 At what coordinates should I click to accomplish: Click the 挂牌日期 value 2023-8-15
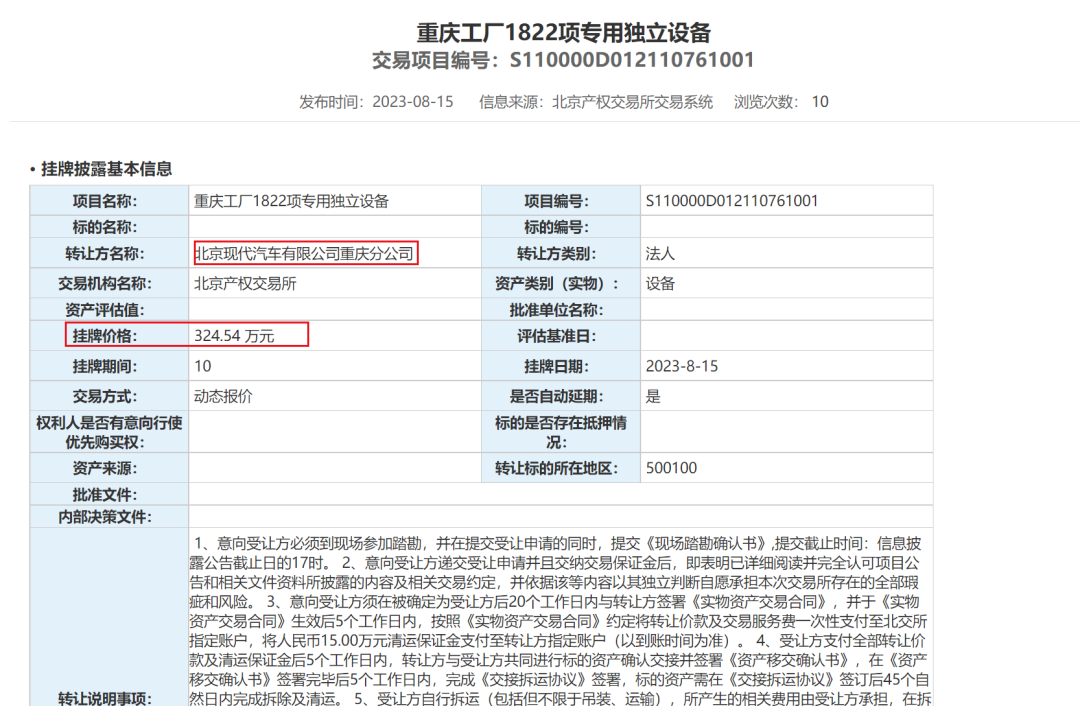tap(681, 366)
